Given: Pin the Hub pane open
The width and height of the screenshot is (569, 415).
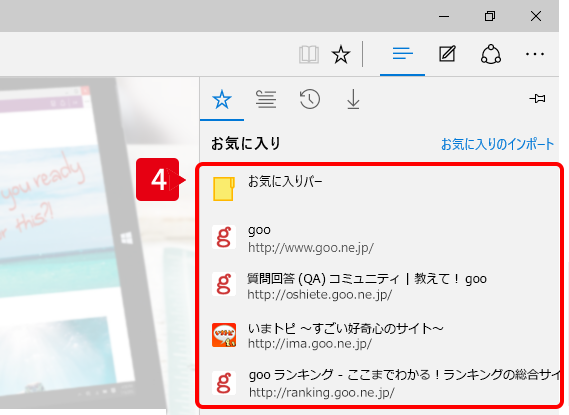Looking at the screenshot, I should (x=537, y=99).
